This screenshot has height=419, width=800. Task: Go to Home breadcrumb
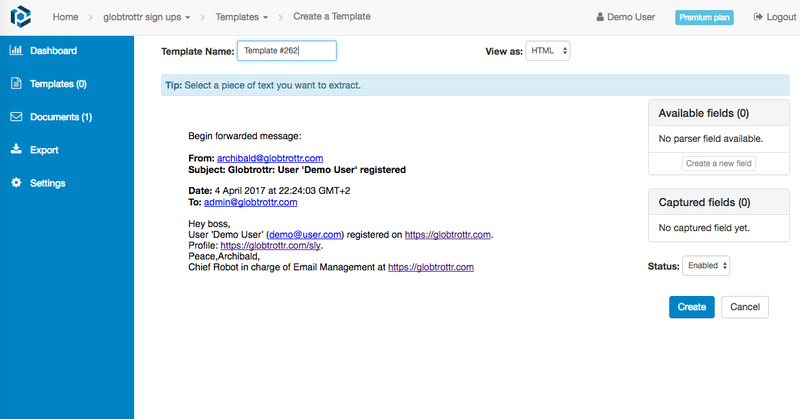(x=65, y=17)
